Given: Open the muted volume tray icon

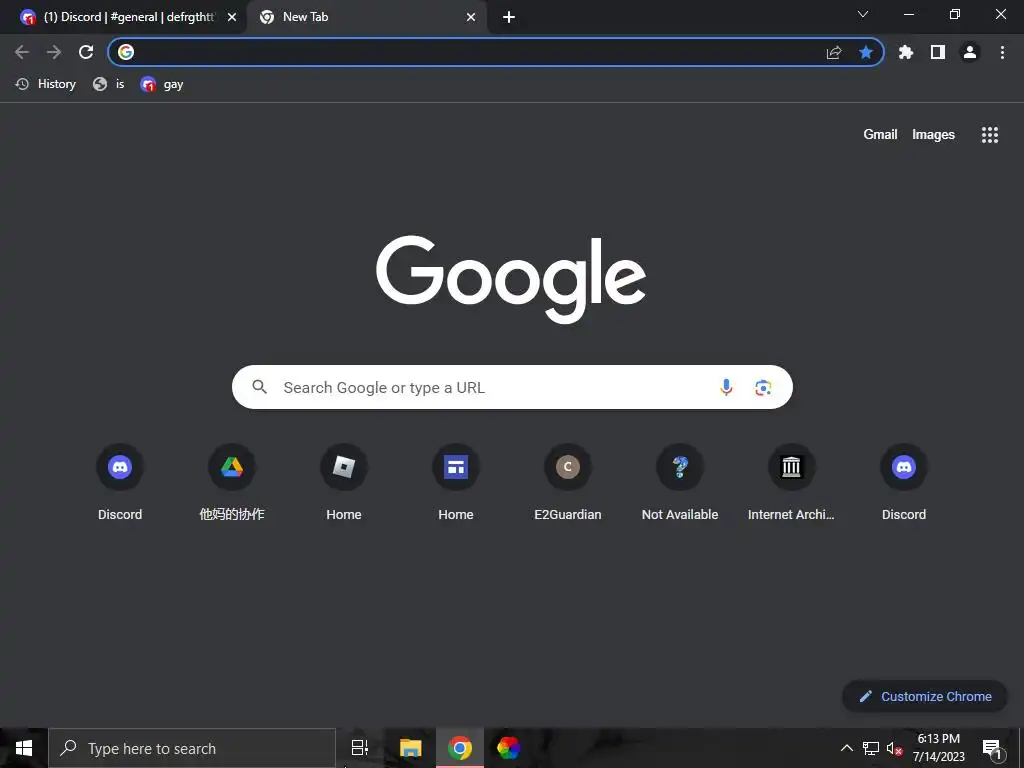Looking at the screenshot, I should point(894,748).
